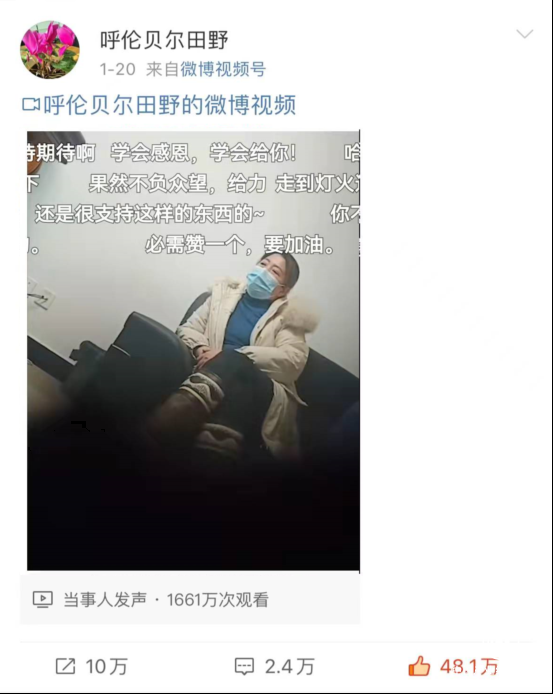Image resolution: width=553 pixels, height=694 pixels.
Task: Click the play-screen icon beside 当事人发声
Action: click(43, 600)
